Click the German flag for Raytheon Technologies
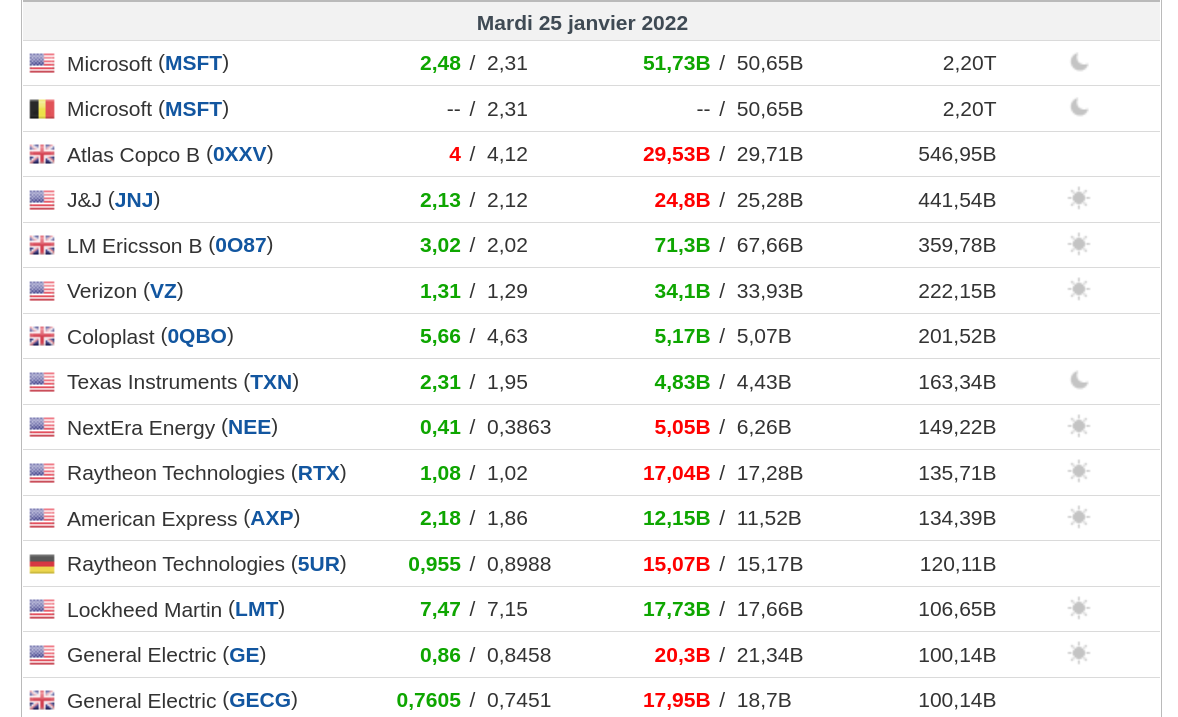Image resolution: width=1178 pixels, height=717 pixels. (42, 564)
